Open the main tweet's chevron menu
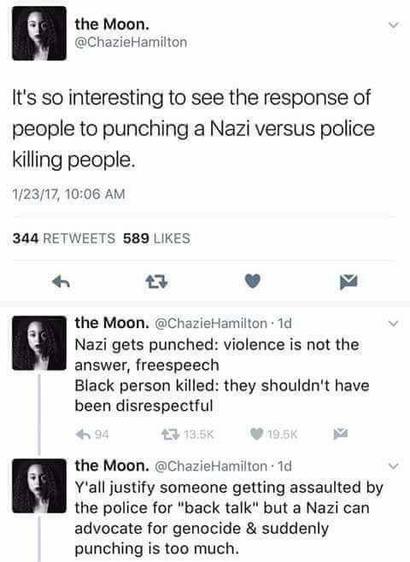 pyautogui.click(x=393, y=25)
